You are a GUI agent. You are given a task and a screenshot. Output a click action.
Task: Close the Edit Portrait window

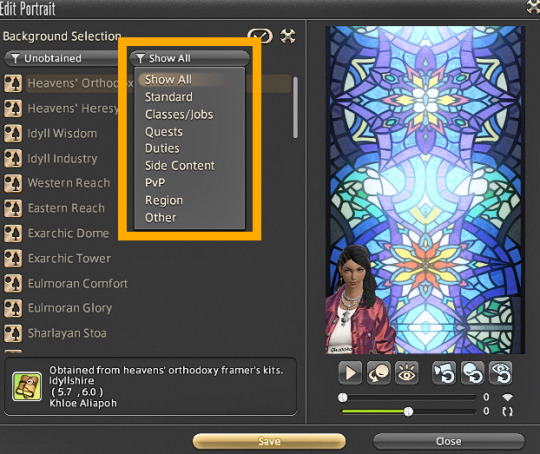[448, 441]
